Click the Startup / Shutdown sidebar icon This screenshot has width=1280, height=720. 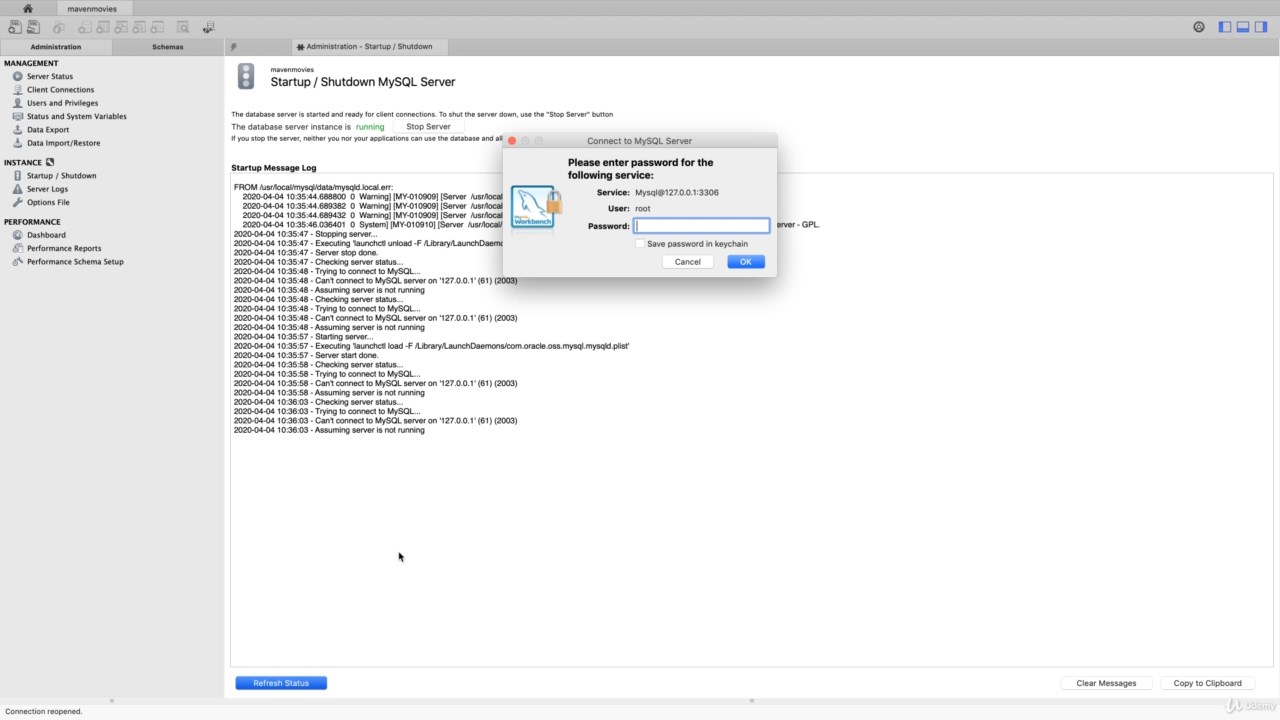click(x=17, y=175)
